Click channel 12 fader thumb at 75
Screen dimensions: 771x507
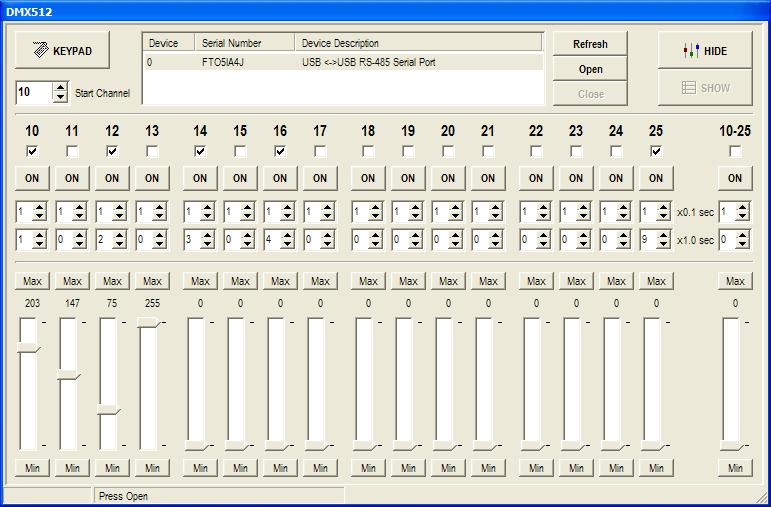click(109, 410)
